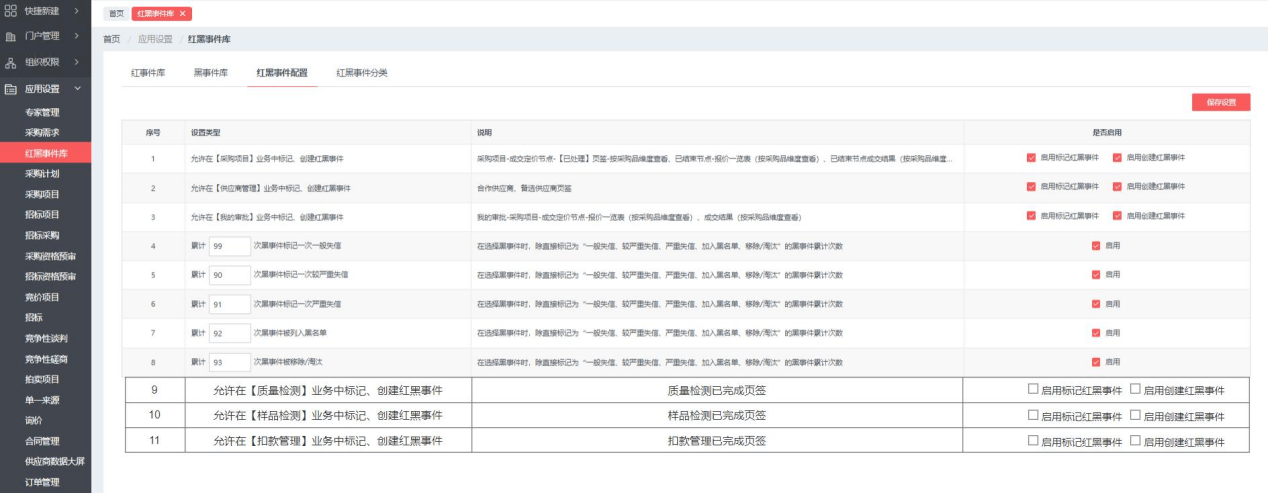The height and width of the screenshot is (493, 1268).
Task: Expand the 门户管理 menu chevron
Action: 77,36
